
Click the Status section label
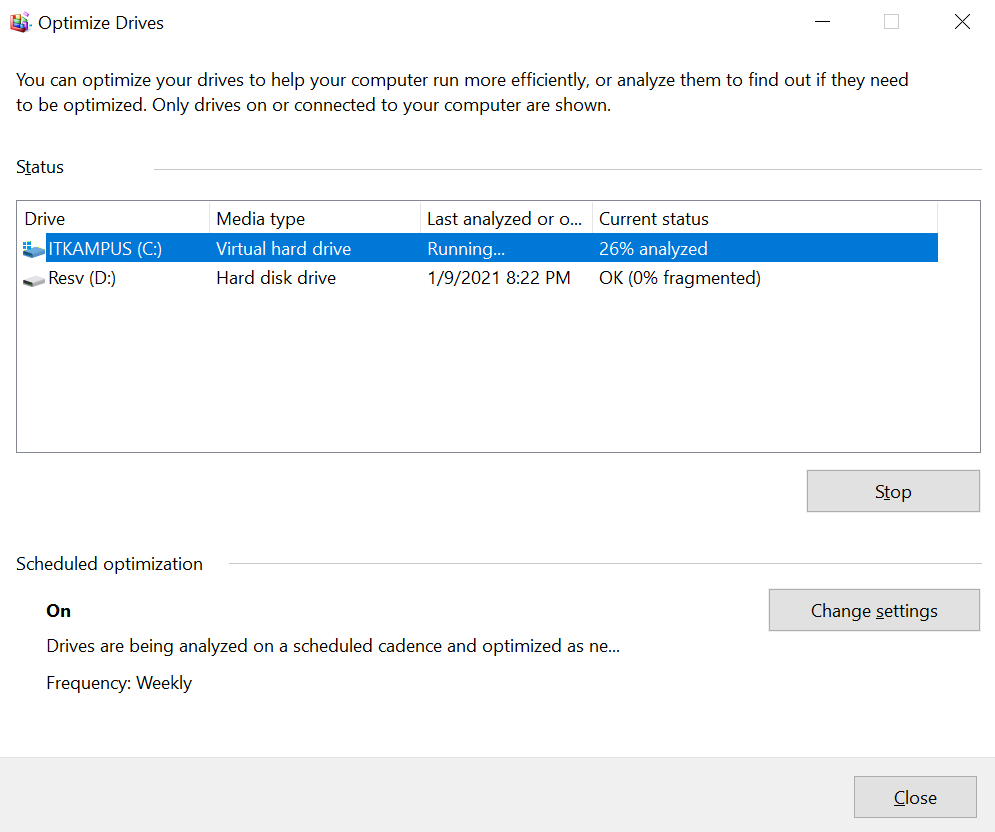(39, 167)
